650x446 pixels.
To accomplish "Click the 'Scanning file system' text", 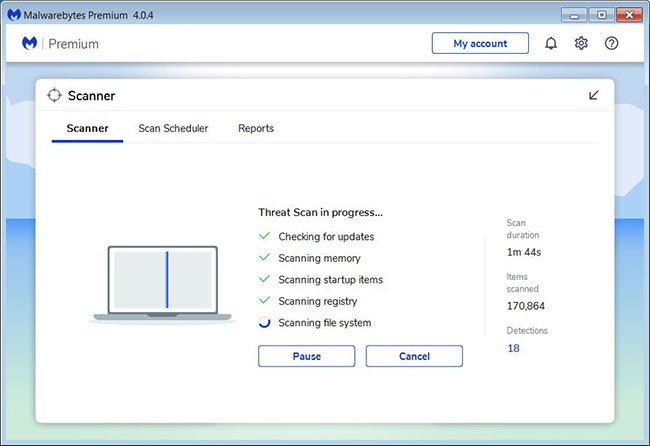I will point(325,323).
